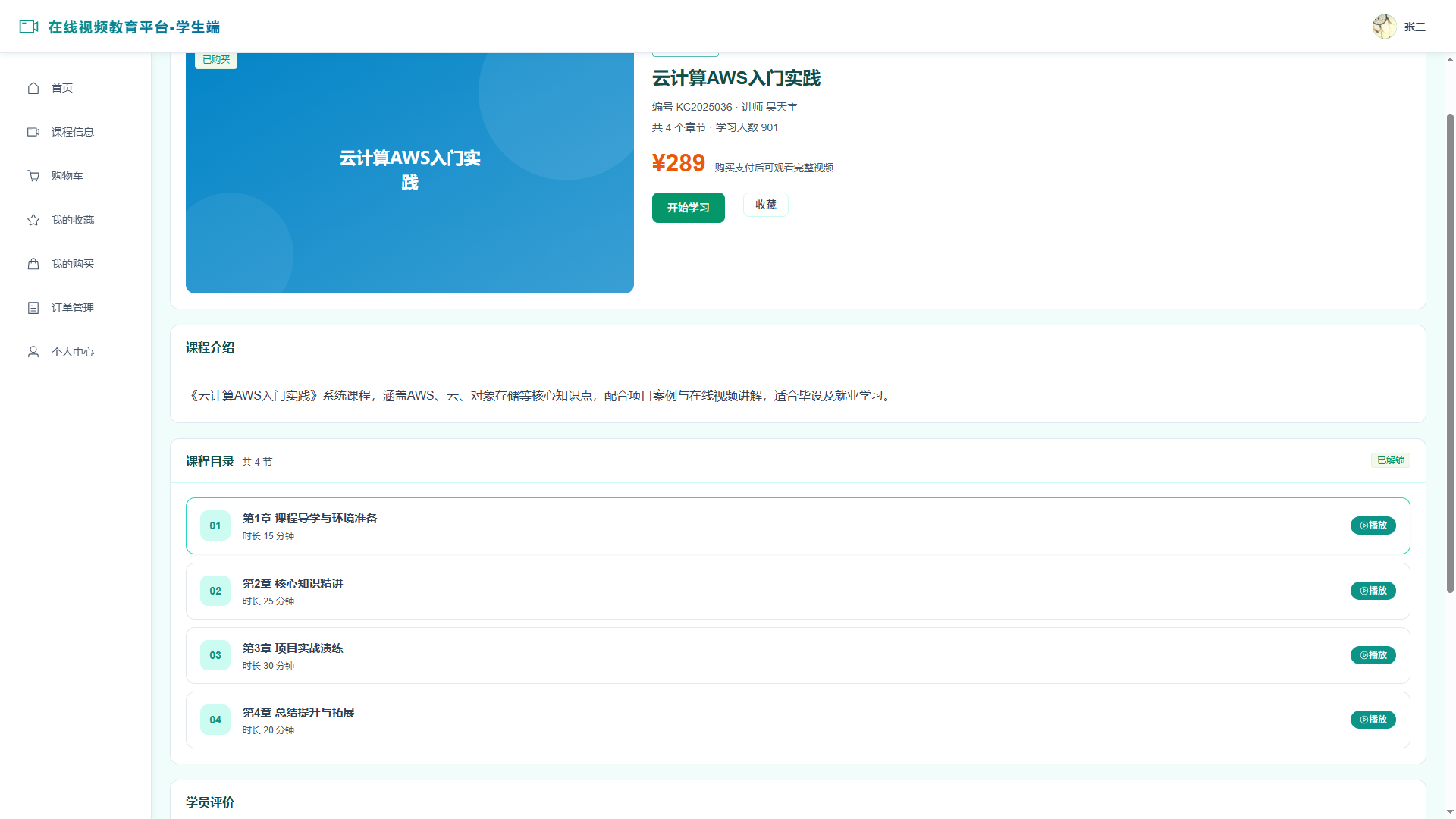This screenshot has width=1456, height=819.
Task: Select 第2章 核心知识精讲 title
Action: point(293,584)
